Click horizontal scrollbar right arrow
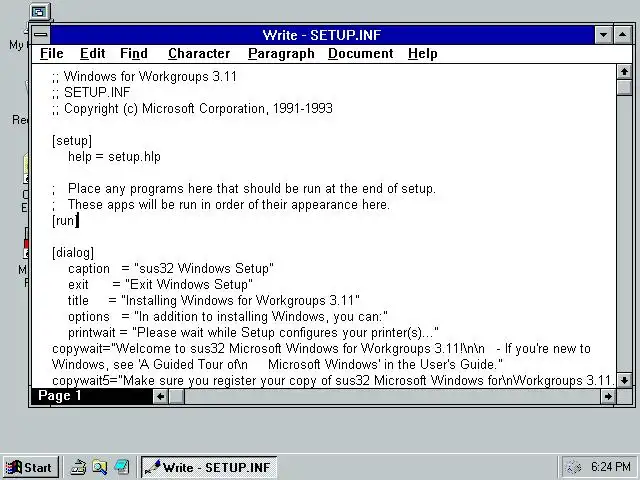 click(608, 396)
